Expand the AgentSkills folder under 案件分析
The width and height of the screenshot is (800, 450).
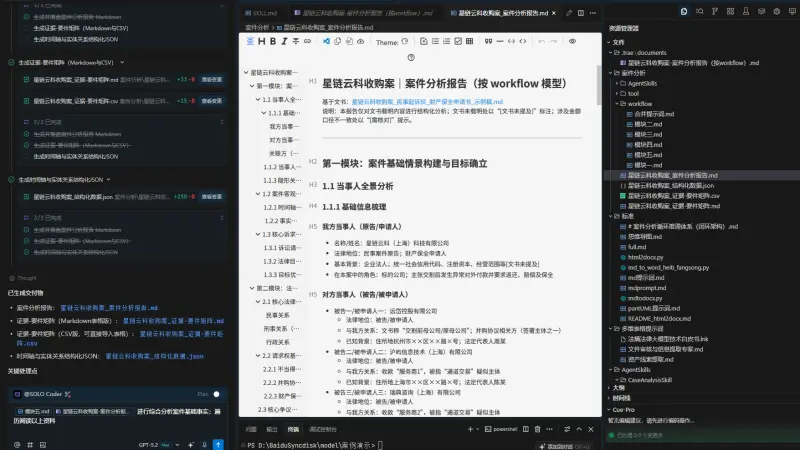click(x=616, y=83)
